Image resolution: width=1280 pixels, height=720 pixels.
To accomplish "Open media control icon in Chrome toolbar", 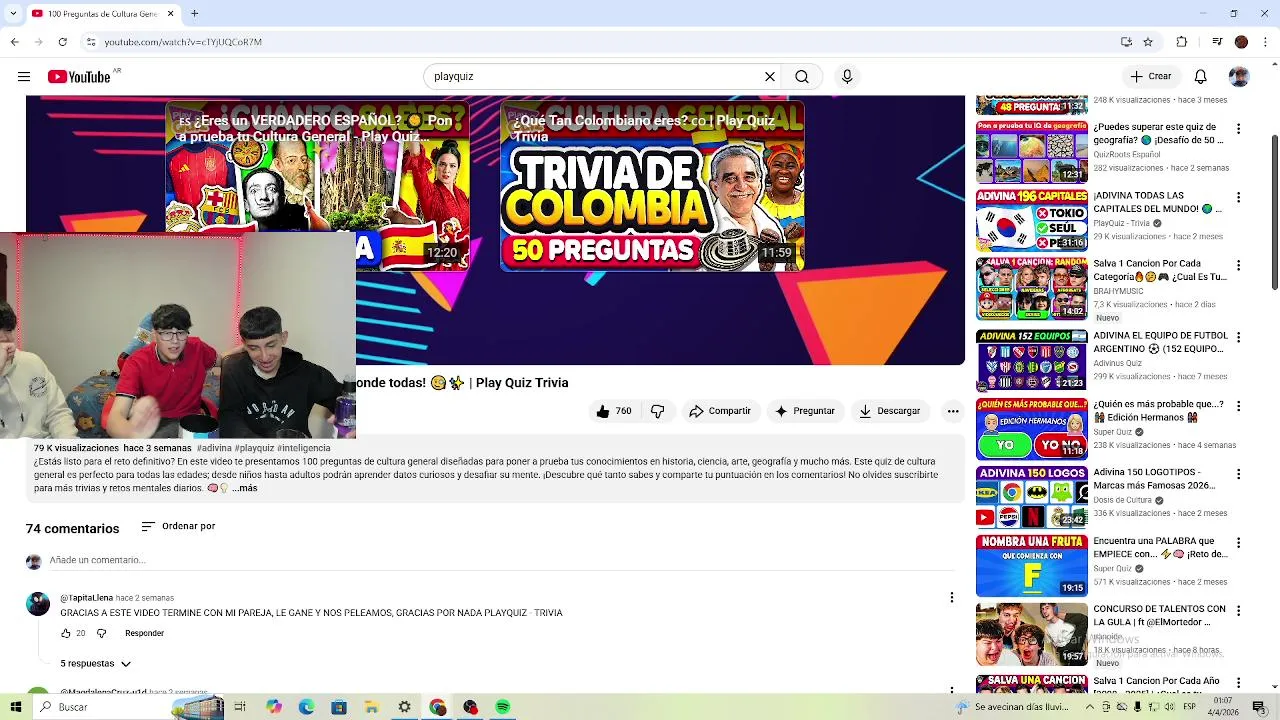I will point(1217,42).
